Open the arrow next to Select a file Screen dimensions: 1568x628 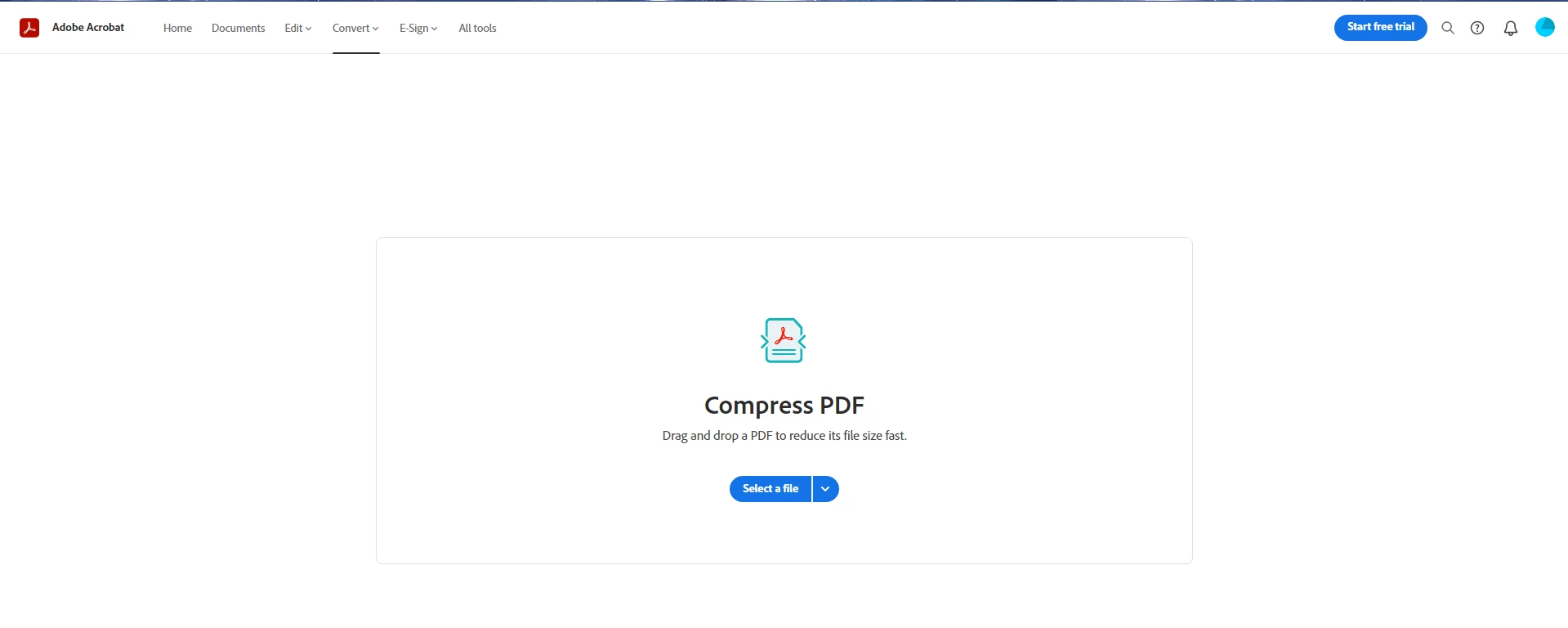click(x=826, y=489)
